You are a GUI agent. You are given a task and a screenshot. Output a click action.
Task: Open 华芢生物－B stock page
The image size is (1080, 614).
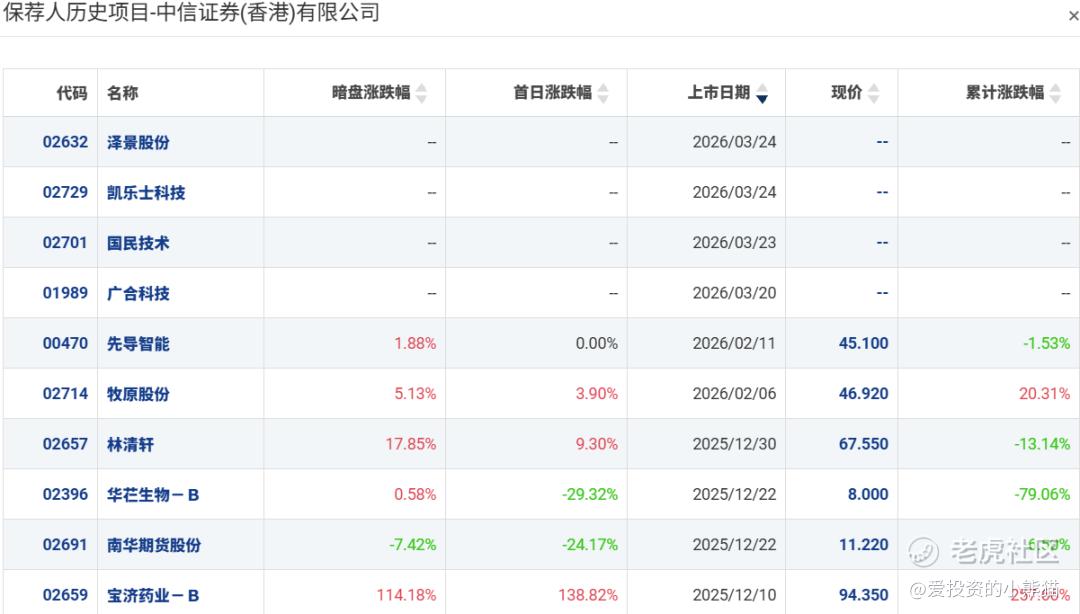(153, 495)
